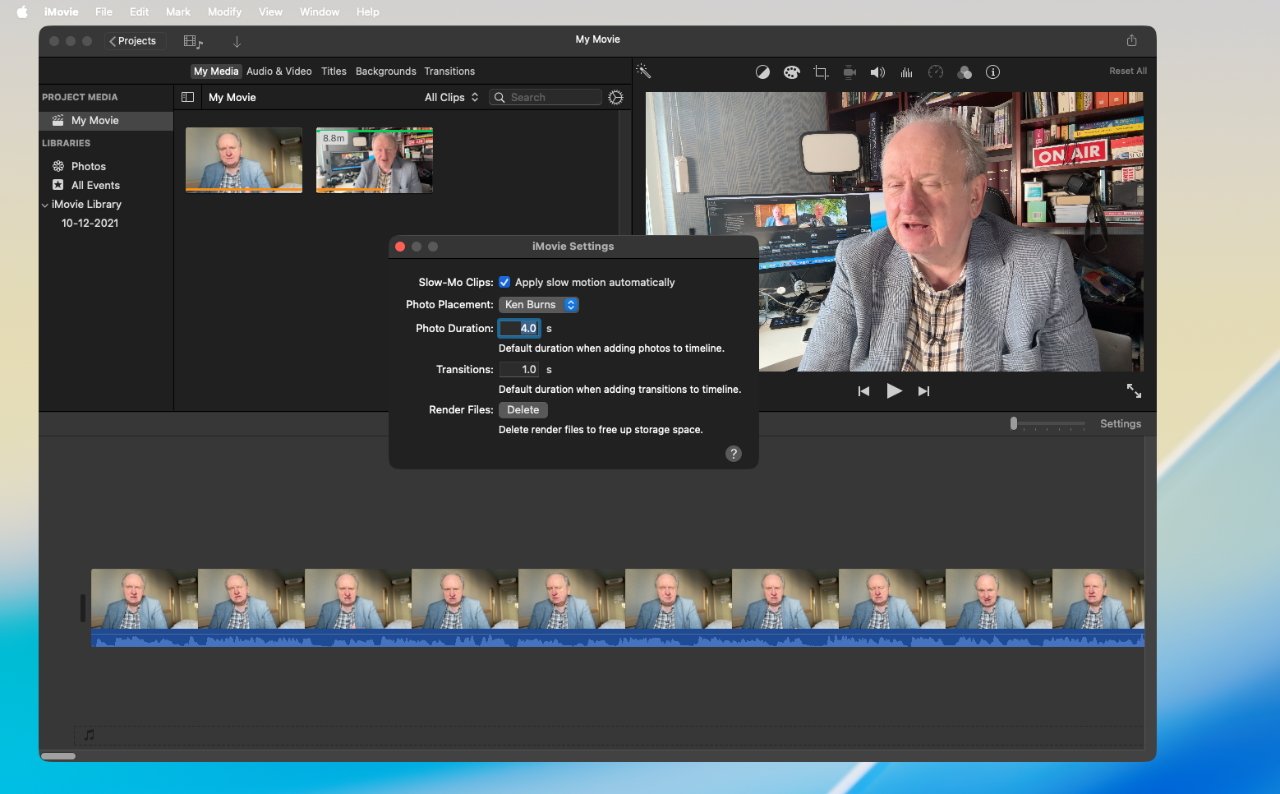The width and height of the screenshot is (1280, 794).
Task: Open the Noise Reduction equalizer icon
Action: (906, 71)
